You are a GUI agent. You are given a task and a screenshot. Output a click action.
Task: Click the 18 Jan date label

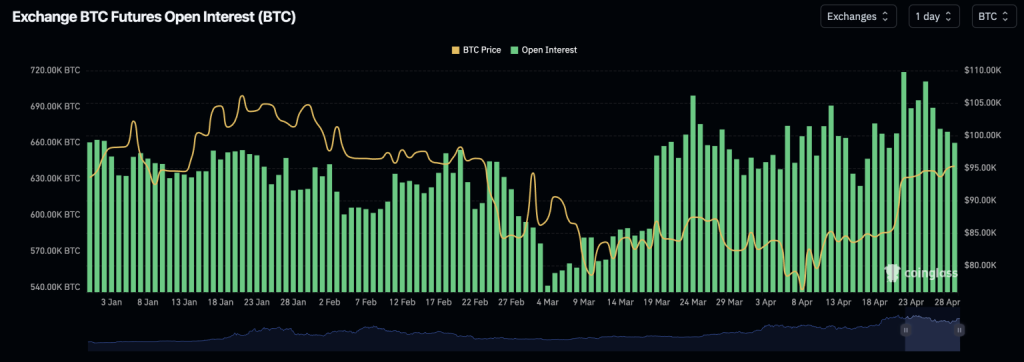coord(221,303)
